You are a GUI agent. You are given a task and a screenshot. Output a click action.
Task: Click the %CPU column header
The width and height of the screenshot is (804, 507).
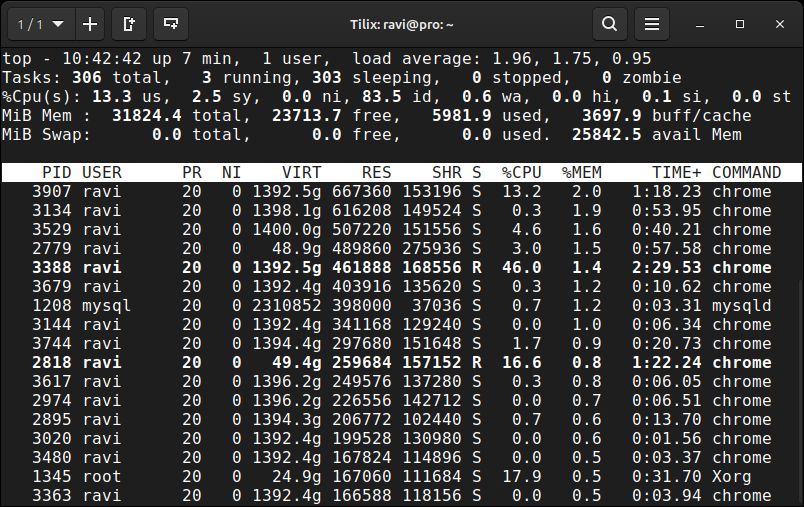click(521, 172)
